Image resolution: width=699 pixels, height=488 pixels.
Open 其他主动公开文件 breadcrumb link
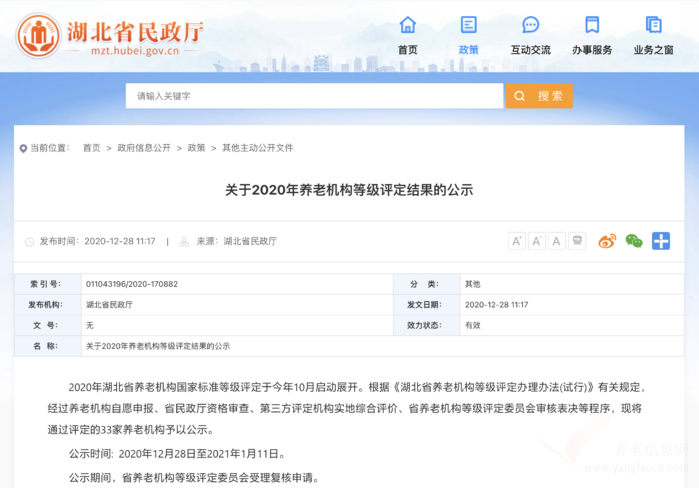[258, 148]
